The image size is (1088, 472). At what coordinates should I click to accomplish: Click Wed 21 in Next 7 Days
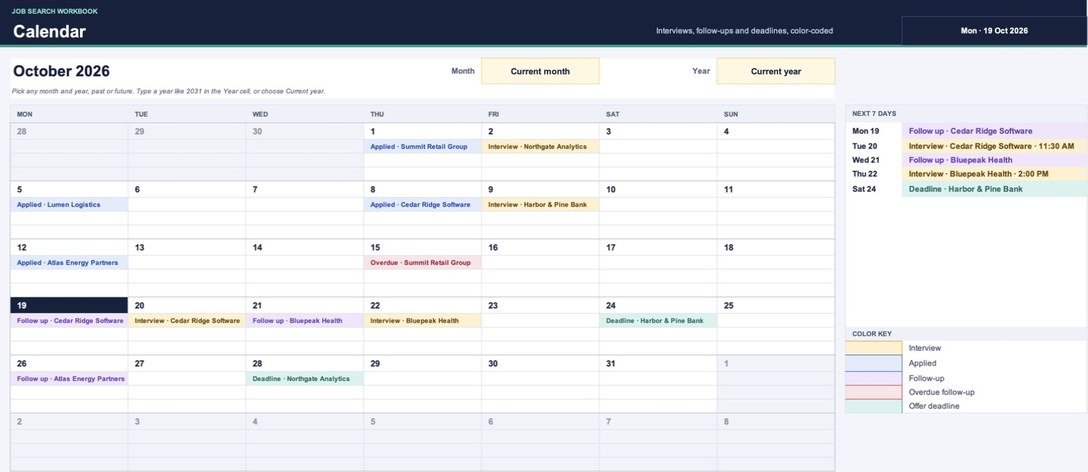(865, 160)
